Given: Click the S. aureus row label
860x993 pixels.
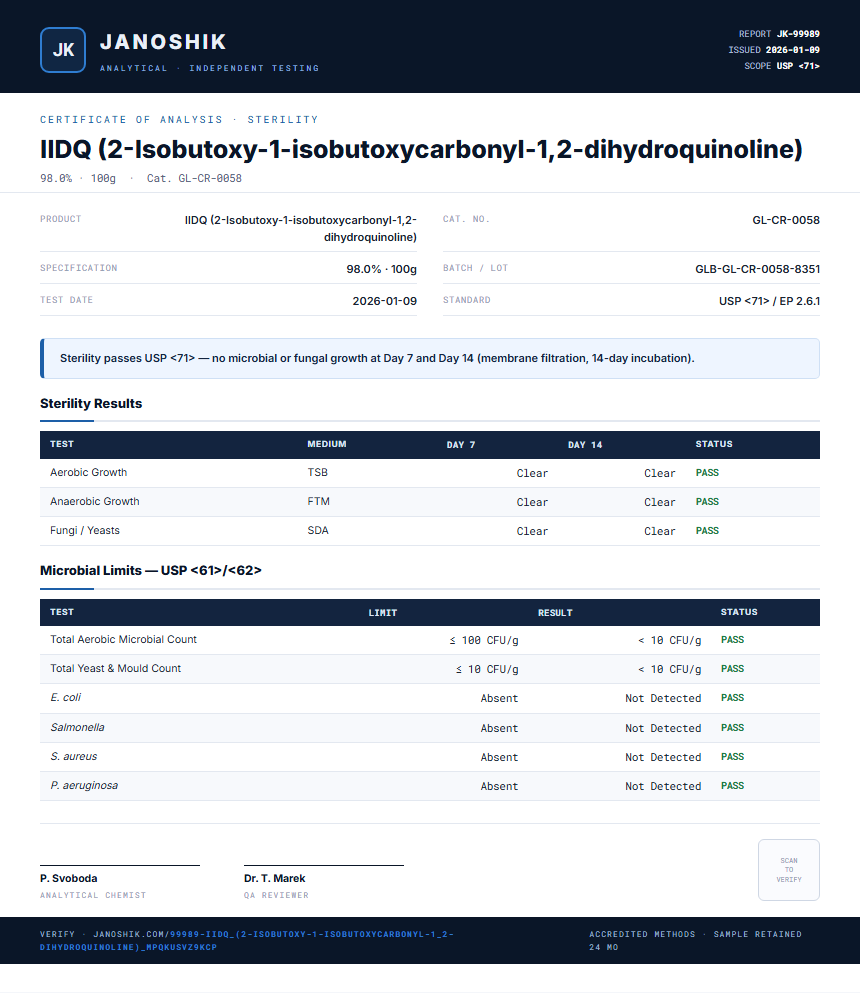Looking at the screenshot, I should pyautogui.click(x=73, y=757).
